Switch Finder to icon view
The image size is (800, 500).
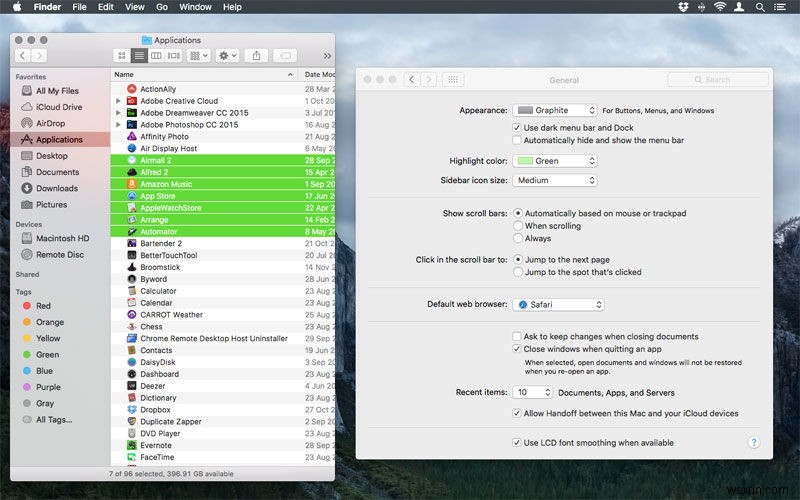pos(122,56)
